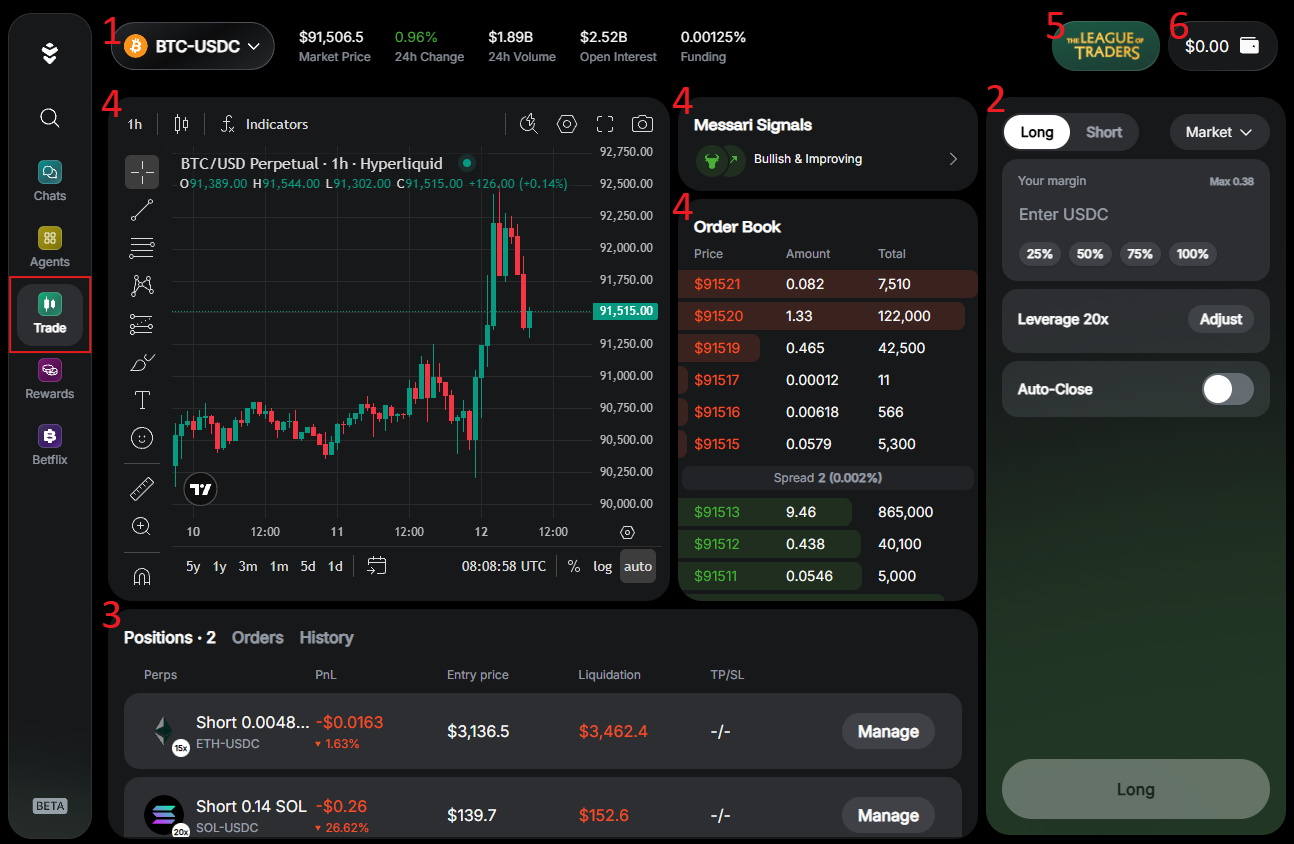Image resolution: width=1294 pixels, height=844 pixels.
Task: Open the BTC-USDC pair selector
Action: coord(192,45)
